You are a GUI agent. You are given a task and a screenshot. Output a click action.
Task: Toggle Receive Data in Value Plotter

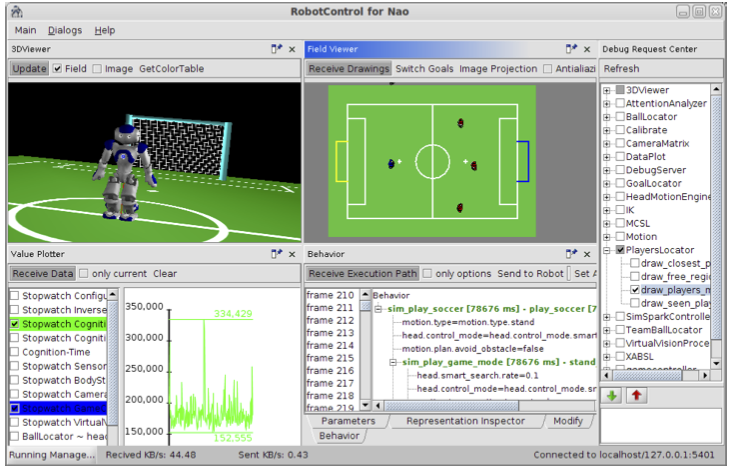click(x=43, y=273)
